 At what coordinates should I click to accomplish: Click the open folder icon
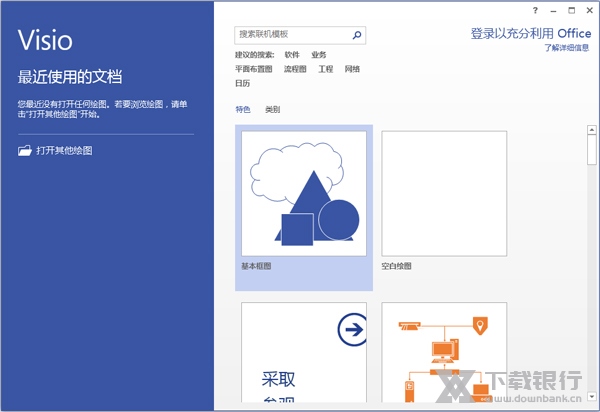point(25,150)
